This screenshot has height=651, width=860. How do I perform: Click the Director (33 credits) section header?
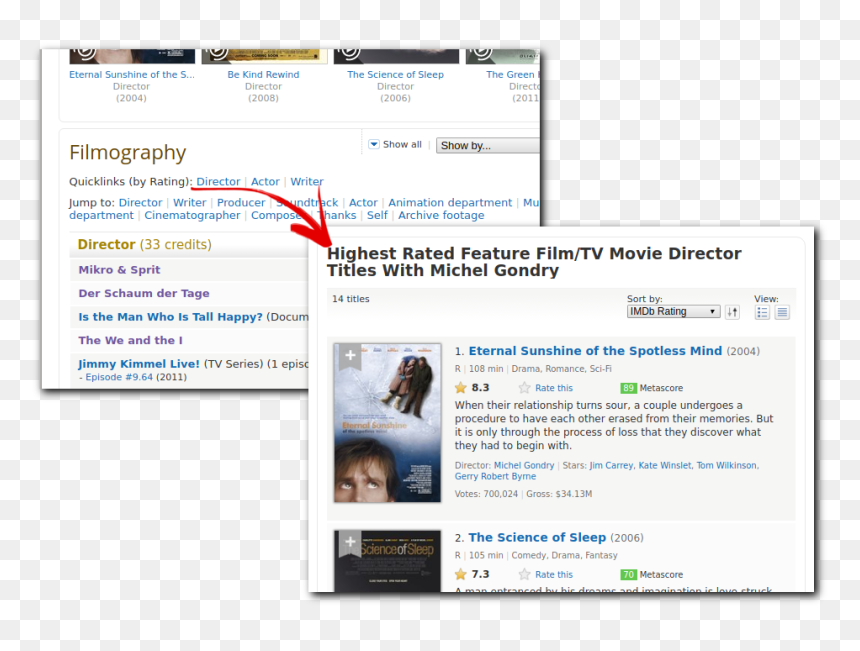(145, 244)
